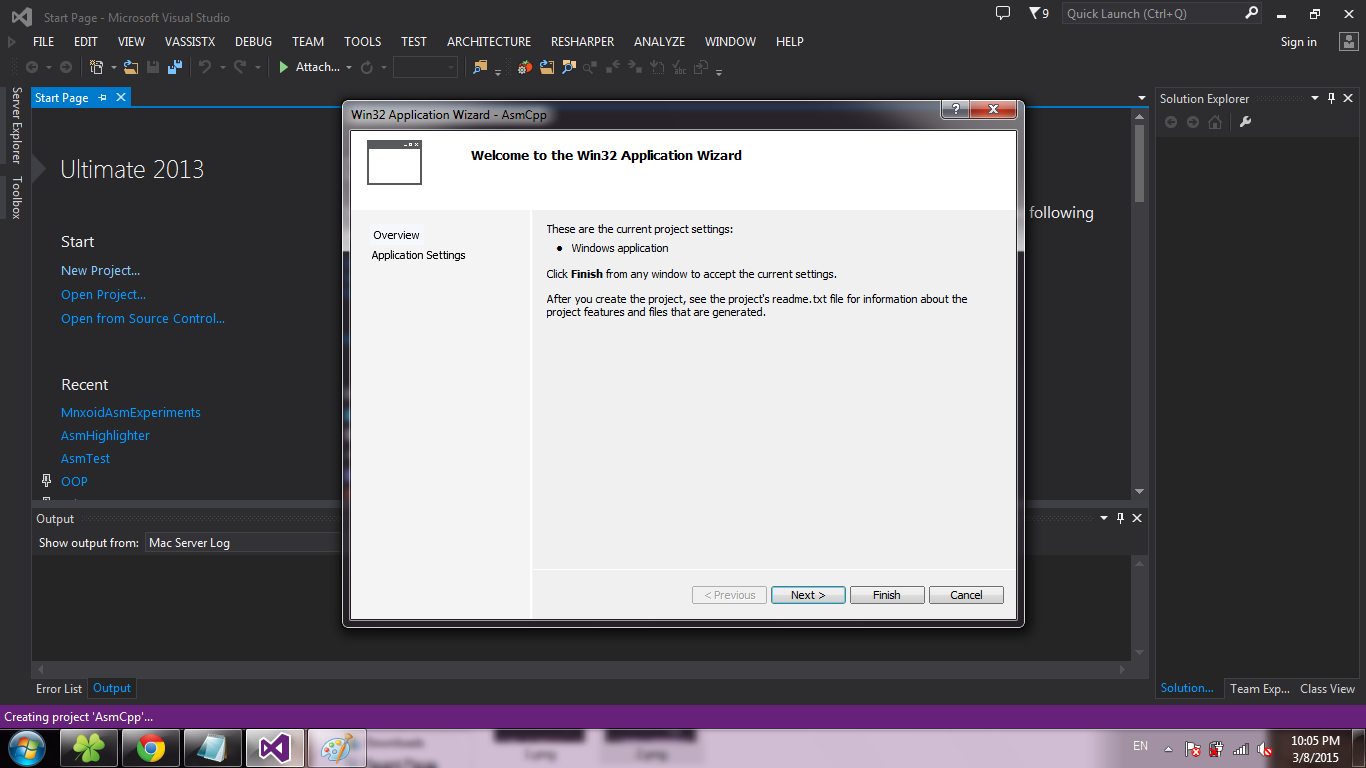The width and height of the screenshot is (1366, 768).
Task: Show hidden system tray icons
Action: tap(1168, 748)
